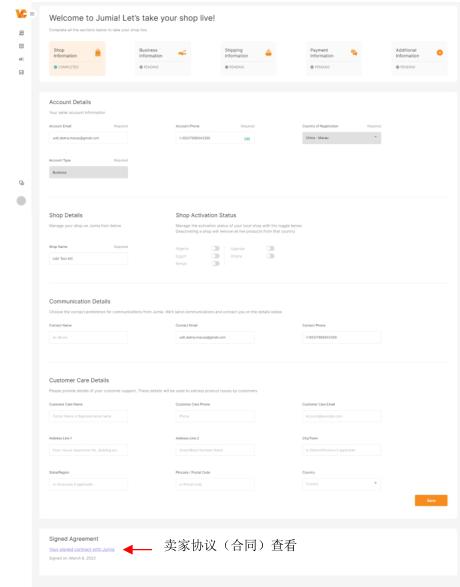Expand the Country dropdown under Customer Care Details
460x587 pixels.
click(342, 484)
